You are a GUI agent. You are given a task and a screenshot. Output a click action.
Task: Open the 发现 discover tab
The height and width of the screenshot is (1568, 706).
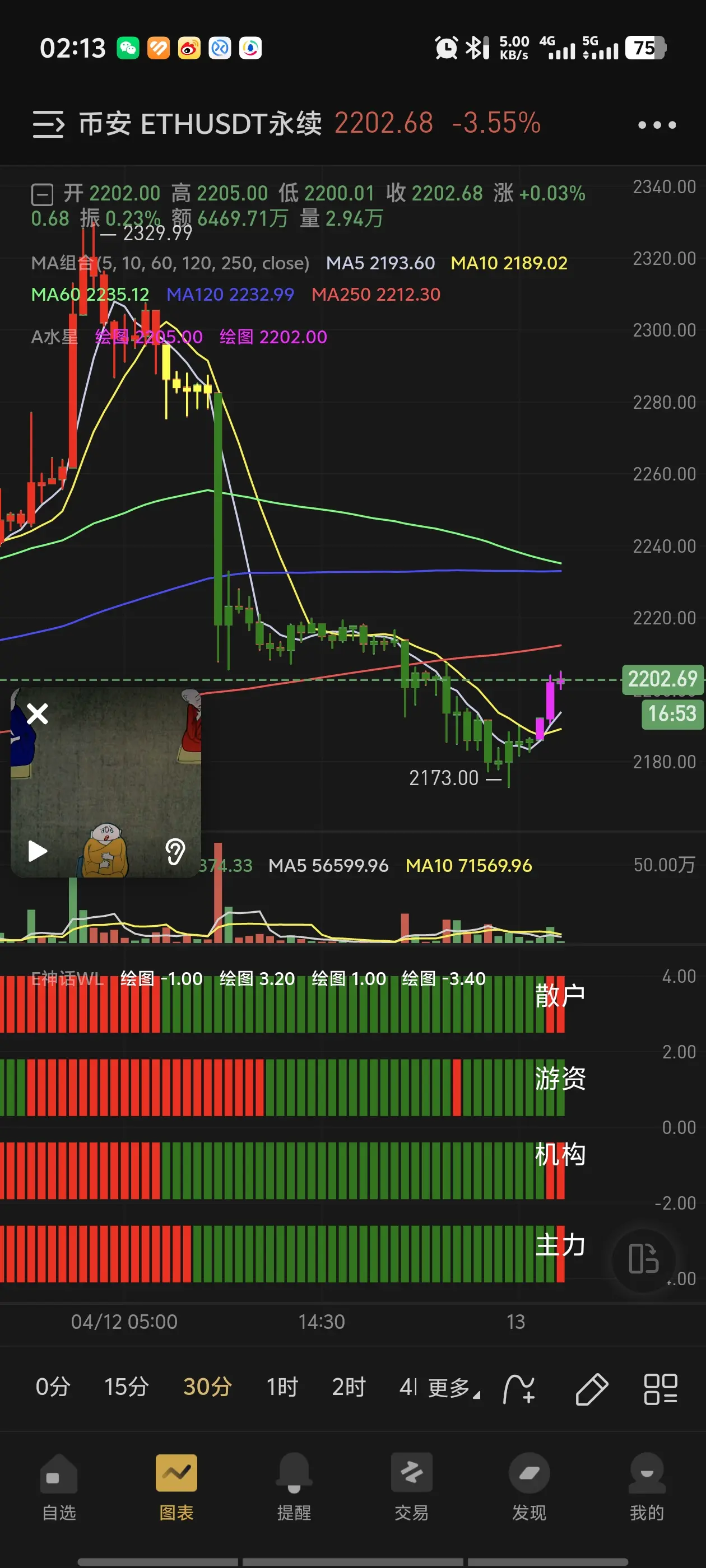[529, 1487]
